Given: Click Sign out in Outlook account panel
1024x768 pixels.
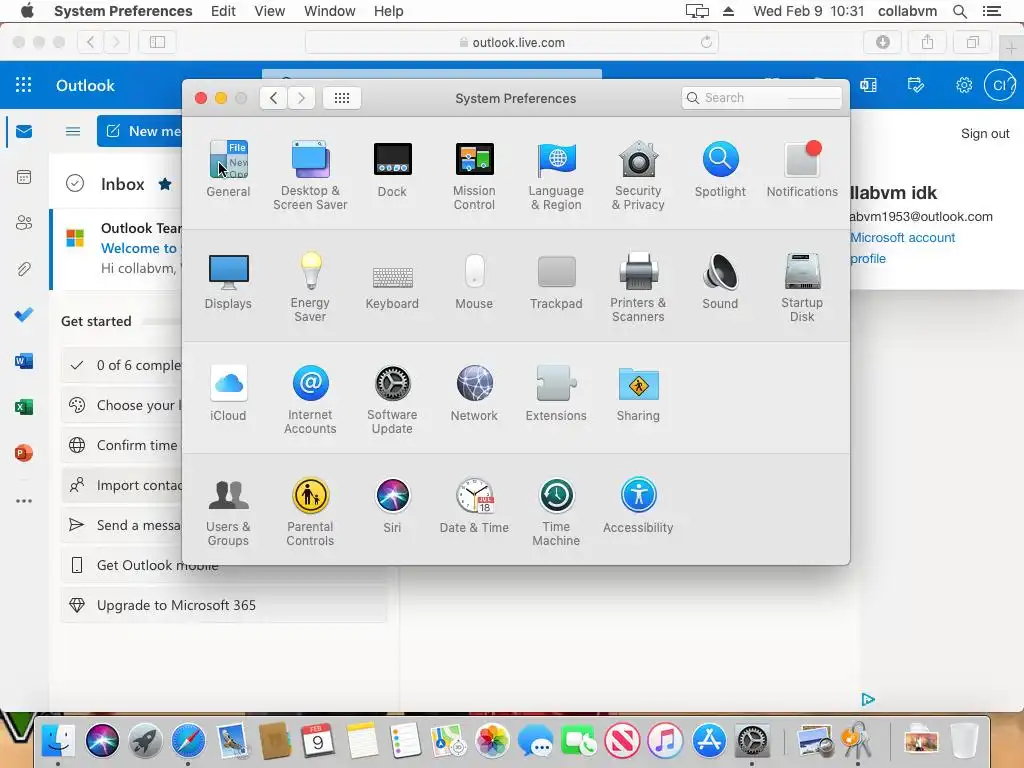Looking at the screenshot, I should [985, 133].
